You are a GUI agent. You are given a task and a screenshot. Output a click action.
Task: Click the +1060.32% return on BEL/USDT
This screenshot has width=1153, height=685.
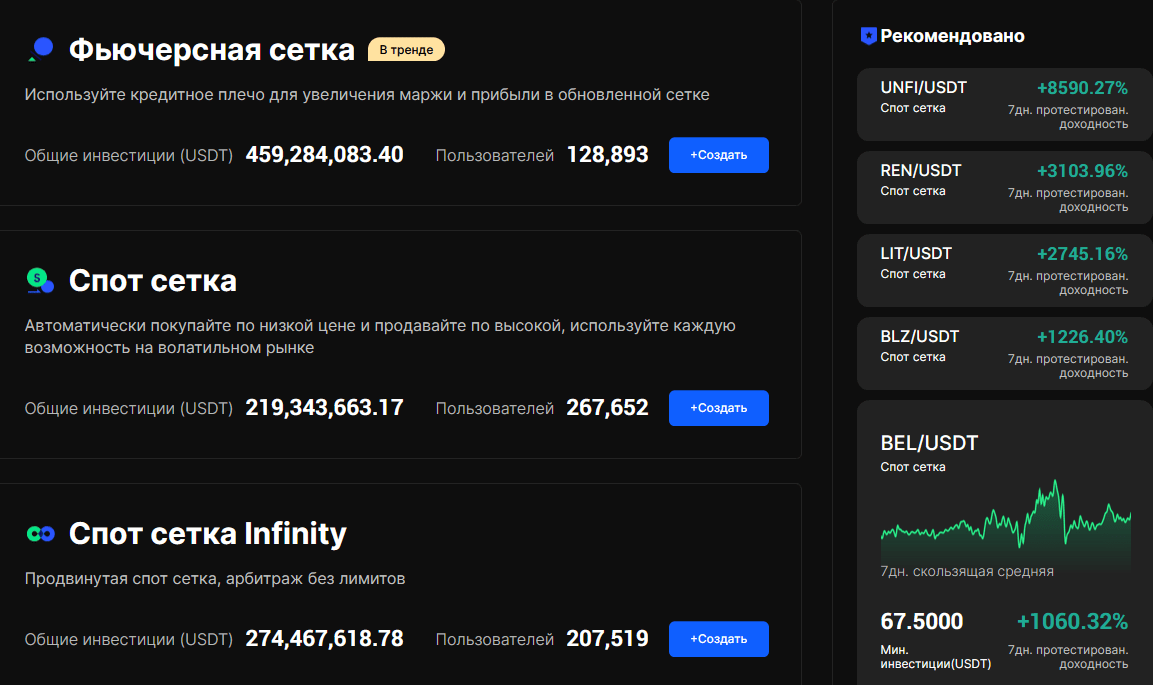click(x=1072, y=621)
